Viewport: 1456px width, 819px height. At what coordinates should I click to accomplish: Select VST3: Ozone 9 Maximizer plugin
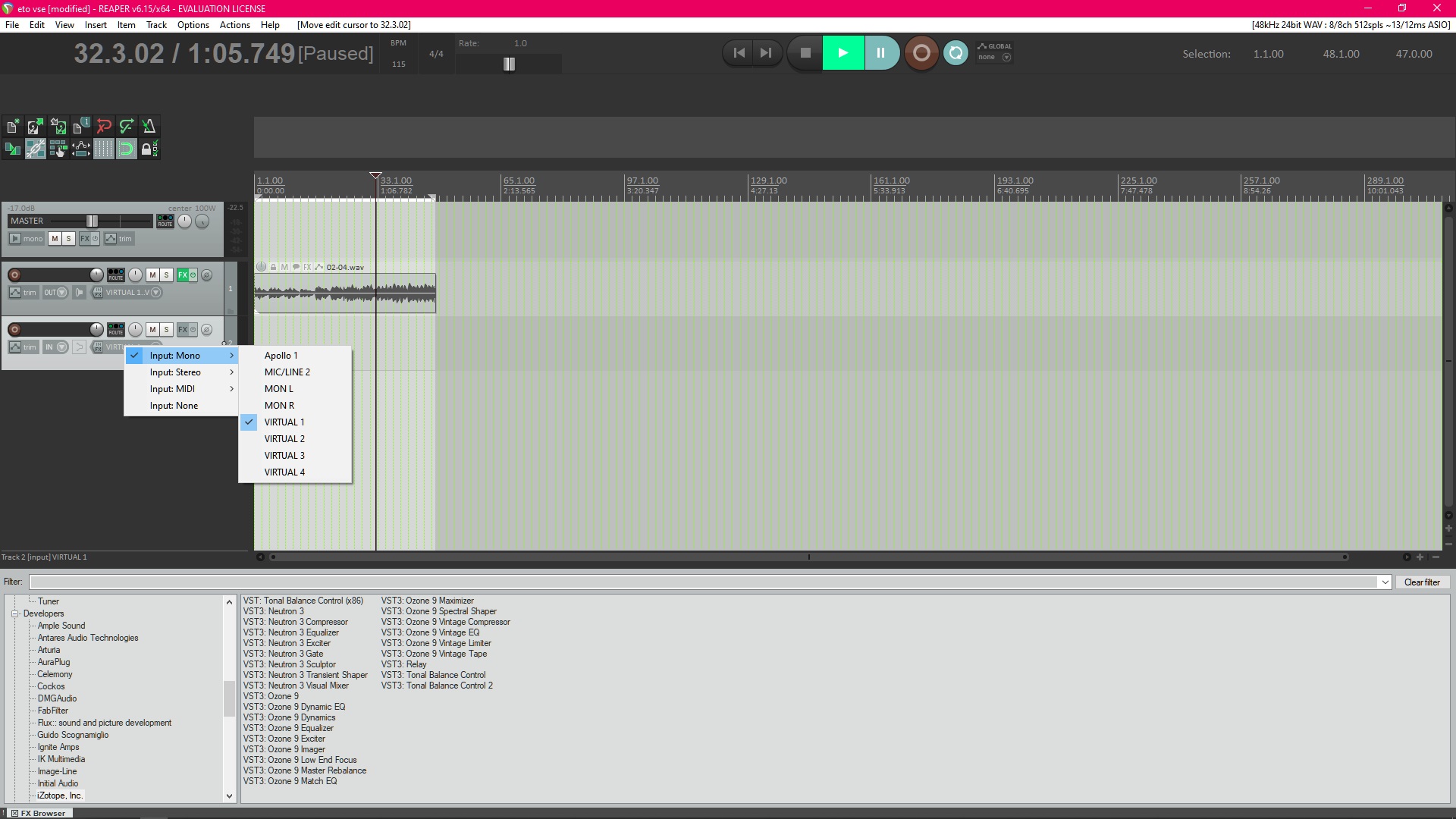point(427,601)
